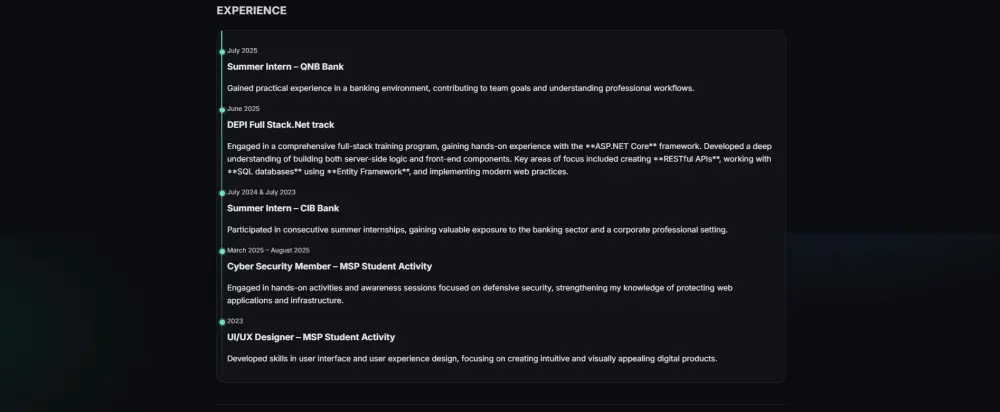Click the CIB consecutive summer internships description
The image size is (1000, 412).
(x=477, y=230)
